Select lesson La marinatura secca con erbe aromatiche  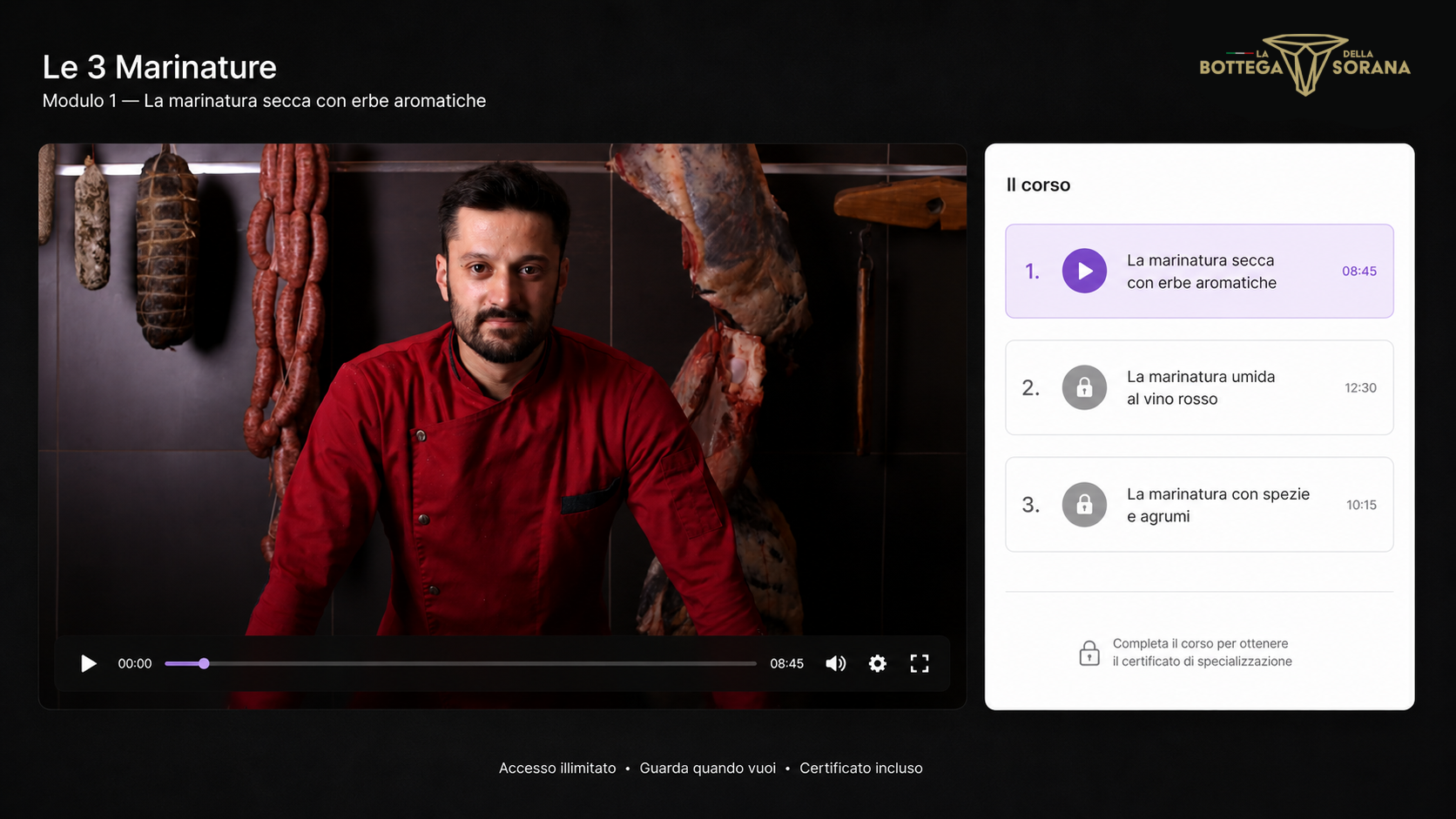tap(1199, 271)
